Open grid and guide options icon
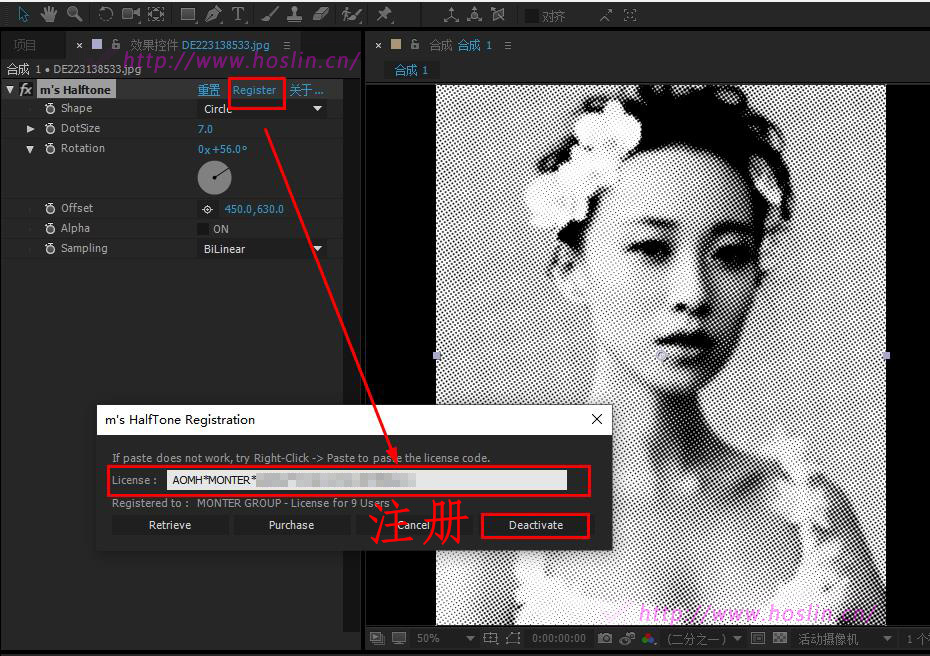This screenshot has width=930, height=656. 491,638
